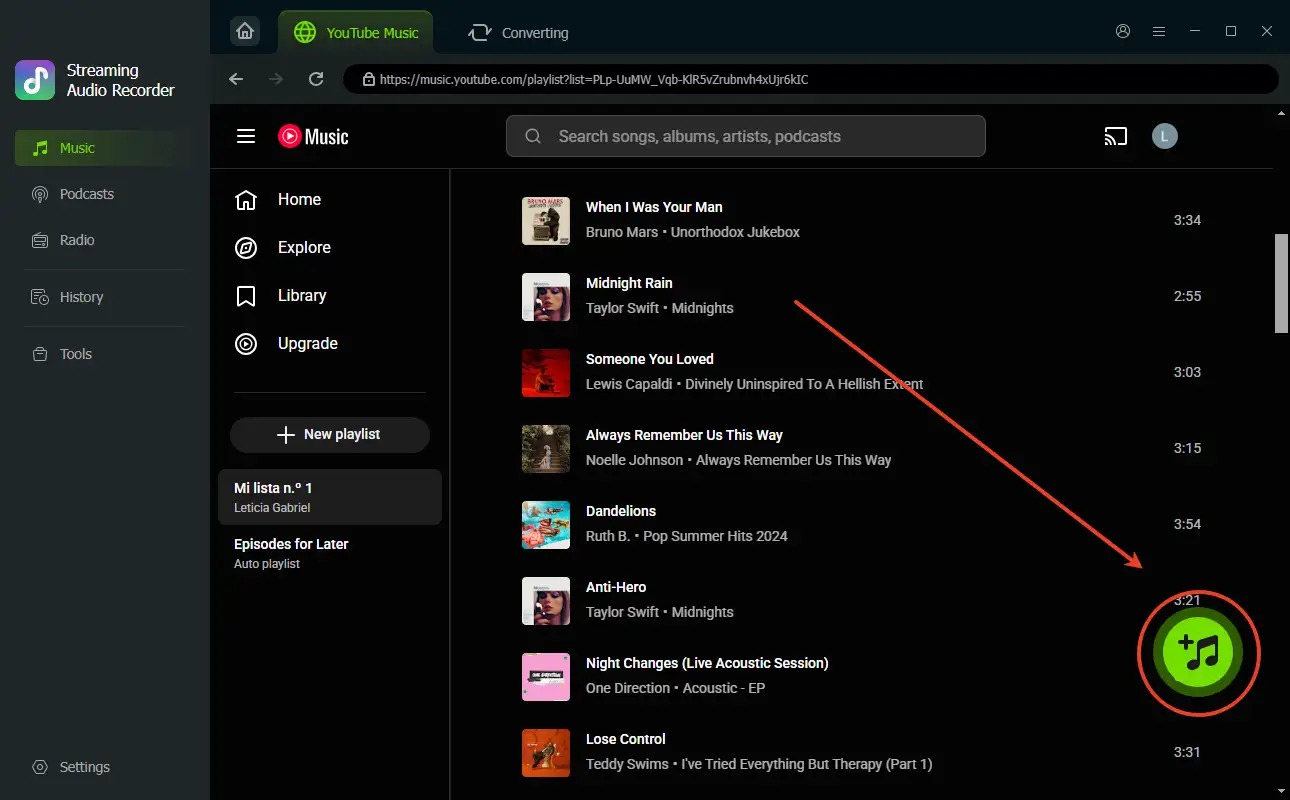
Task: Click the song title Someone You Loved
Action: [650, 359]
